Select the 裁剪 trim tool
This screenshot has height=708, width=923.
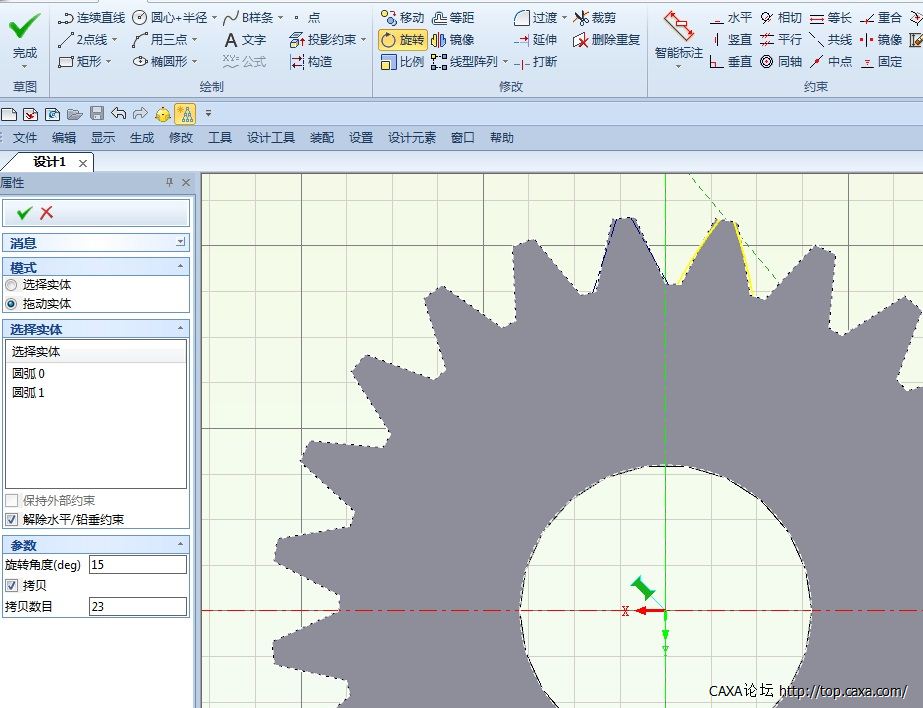point(594,18)
